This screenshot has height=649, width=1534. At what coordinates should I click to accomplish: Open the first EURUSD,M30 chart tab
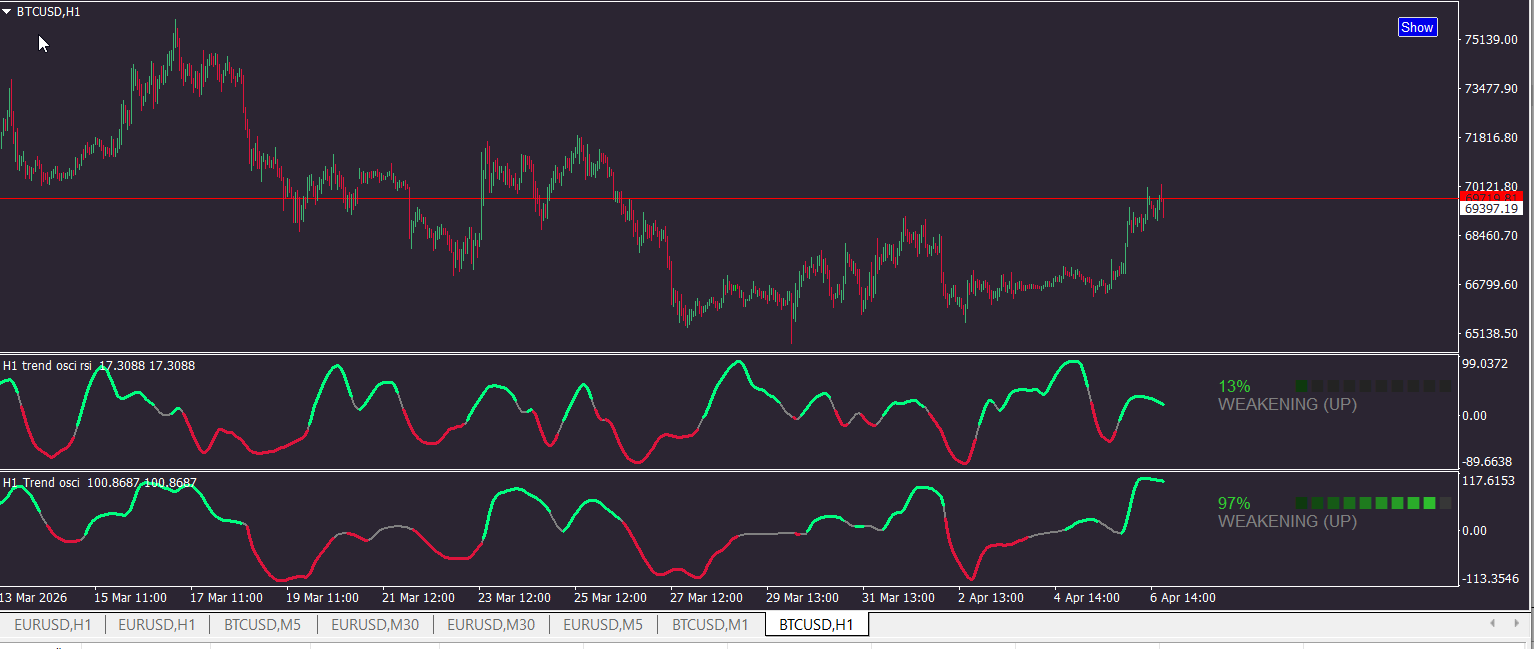coord(374,625)
